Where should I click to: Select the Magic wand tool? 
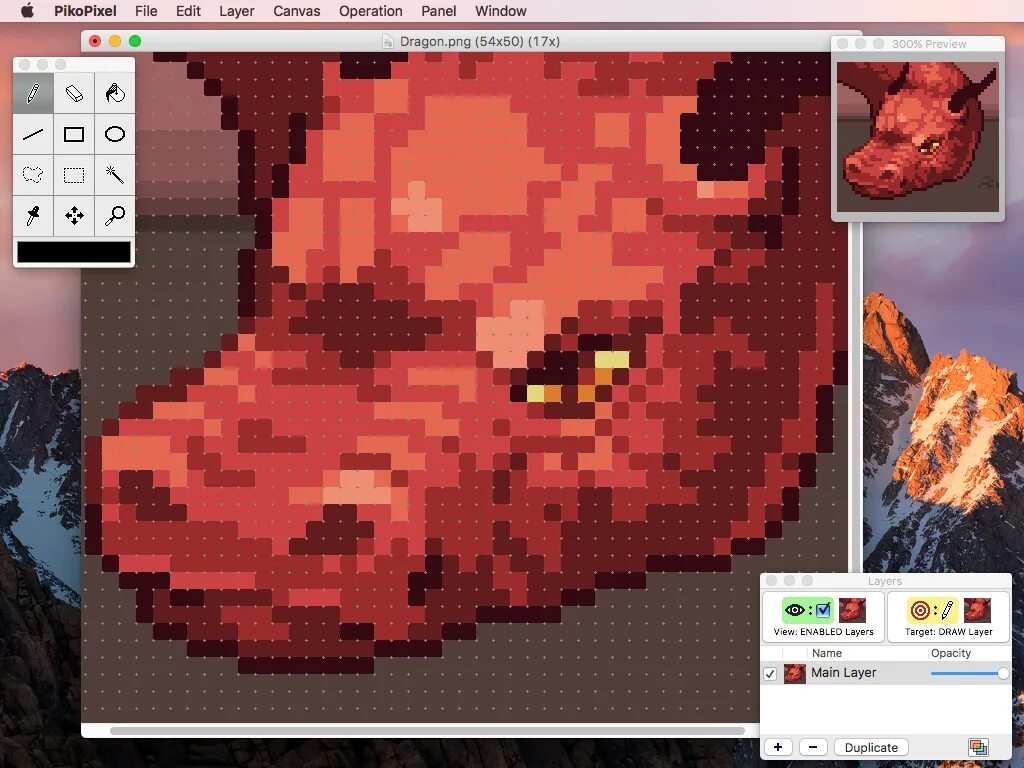click(x=114, y=175)
